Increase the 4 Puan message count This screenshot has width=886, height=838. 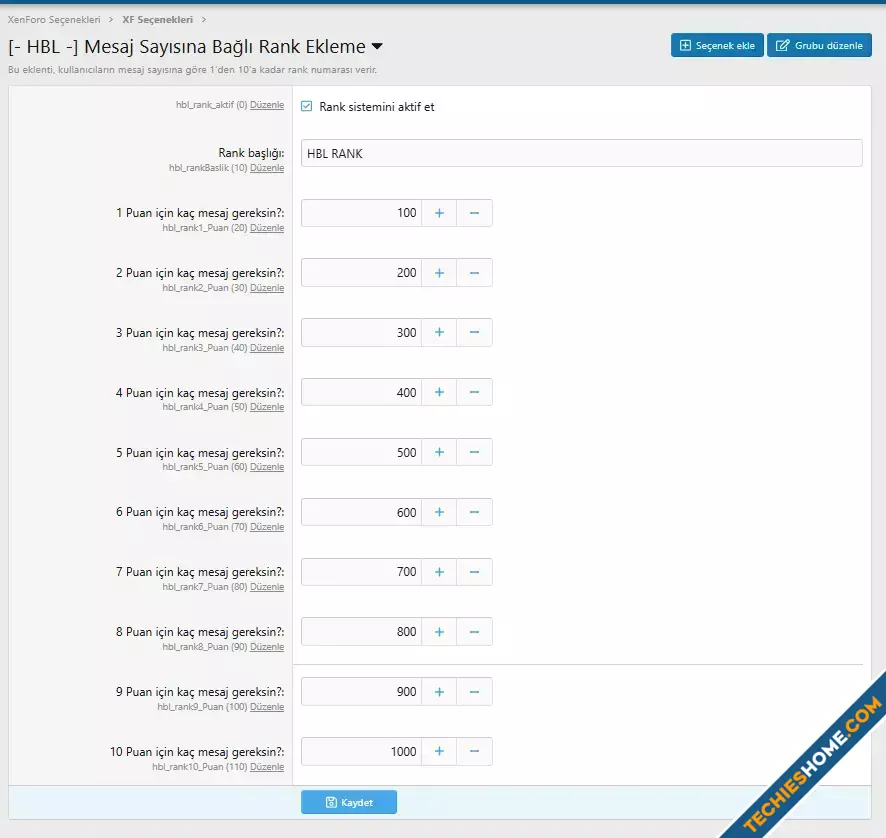(x=439, y=392)
